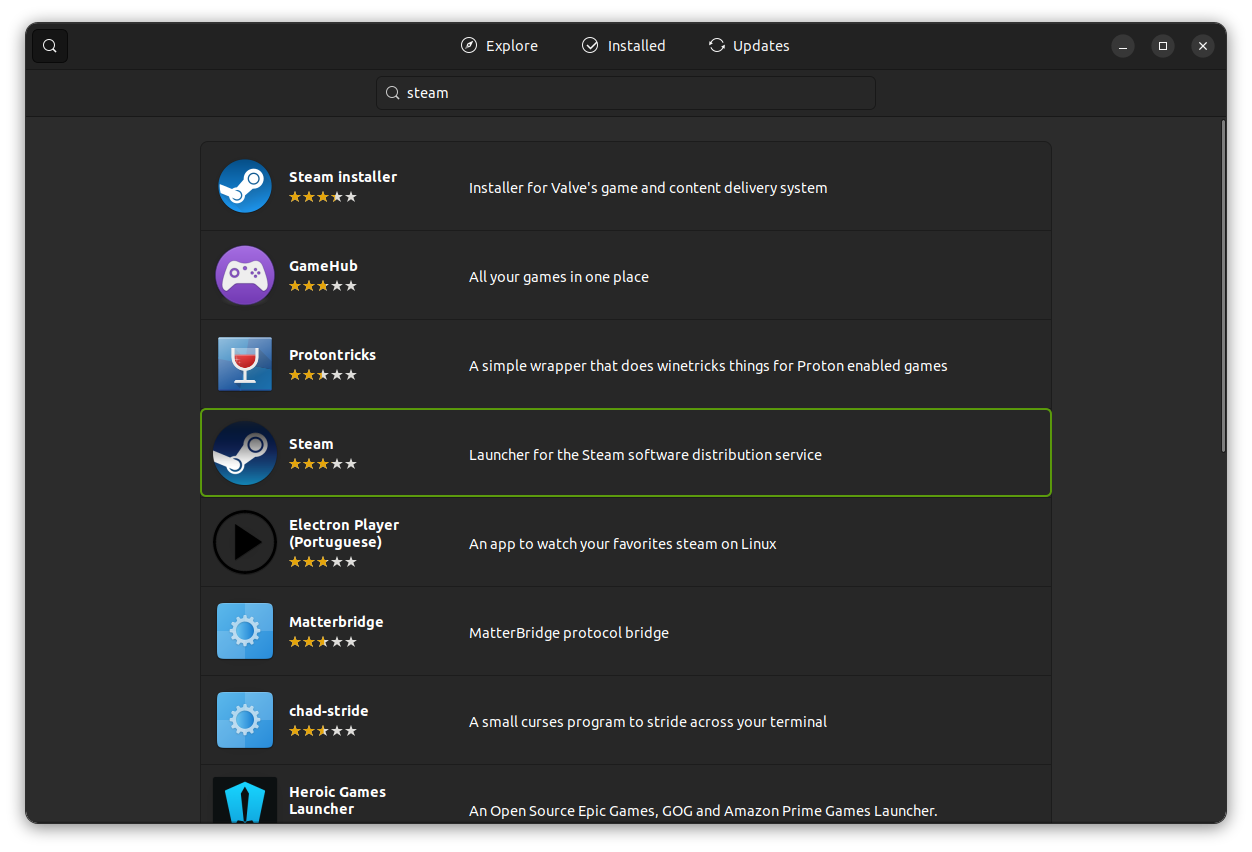This screenshot has width=1252, height=852.
Task: Click the Steam launcher icon
Action: 245,453
